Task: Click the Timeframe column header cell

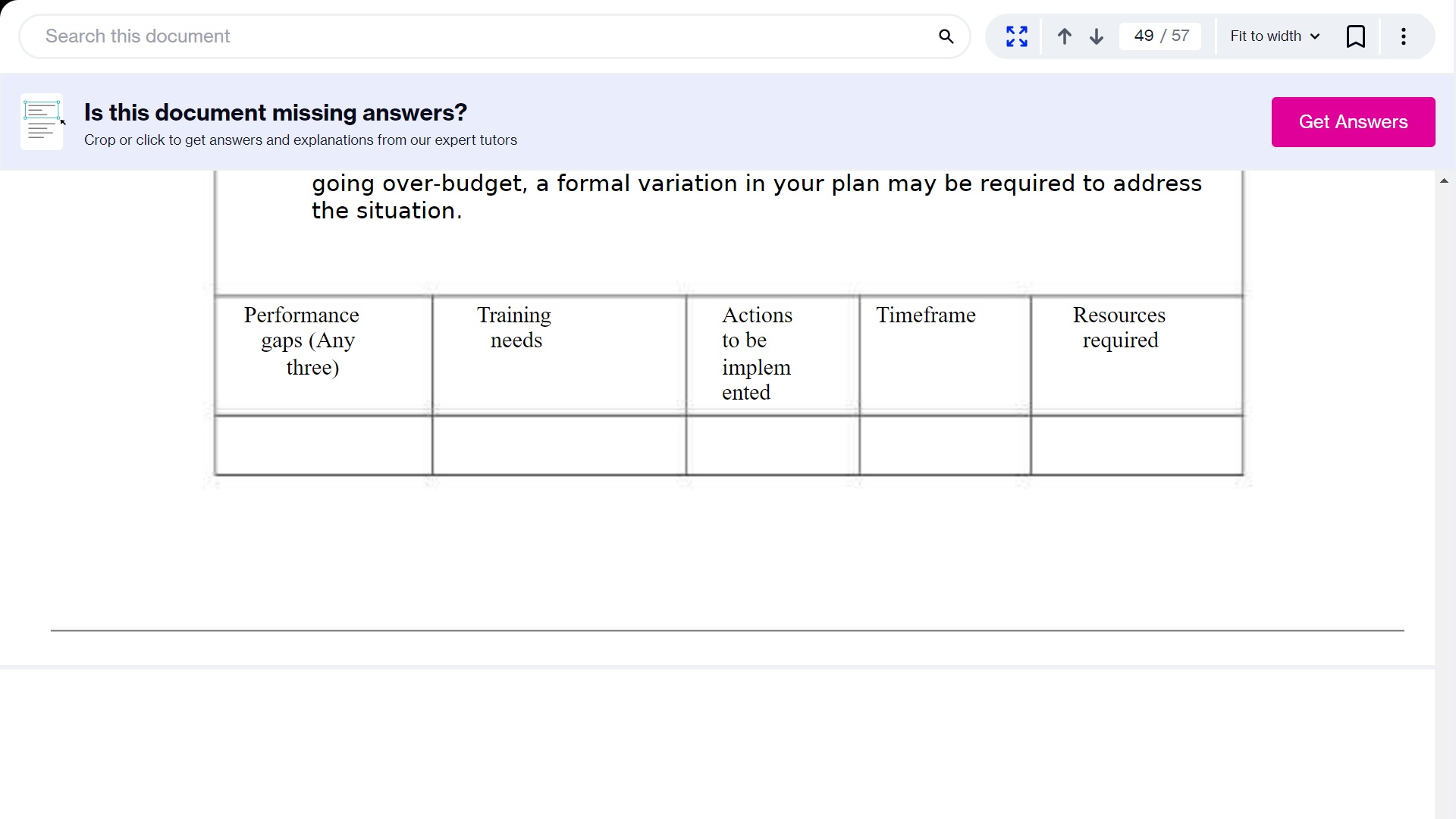Action: pyautogui.click(x=944, y=354)
